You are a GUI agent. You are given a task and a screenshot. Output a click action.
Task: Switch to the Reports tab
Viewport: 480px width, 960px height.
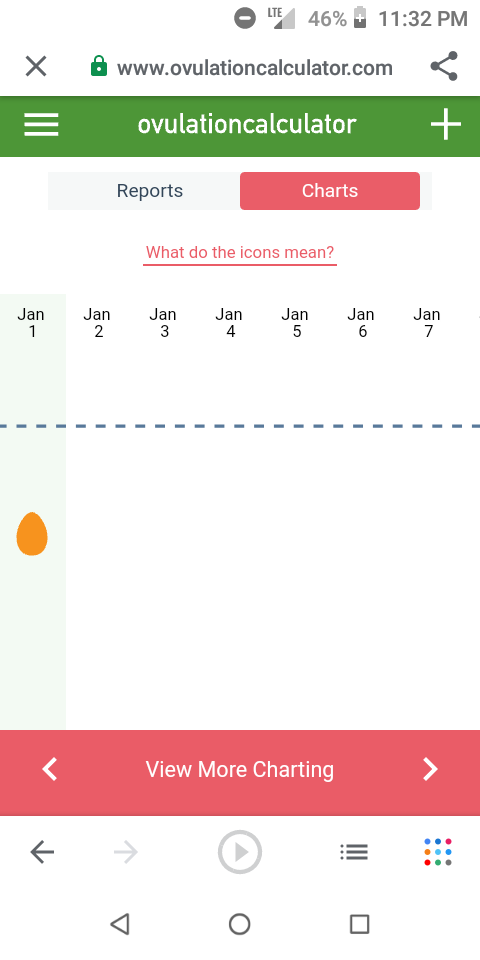coord(150,191)
